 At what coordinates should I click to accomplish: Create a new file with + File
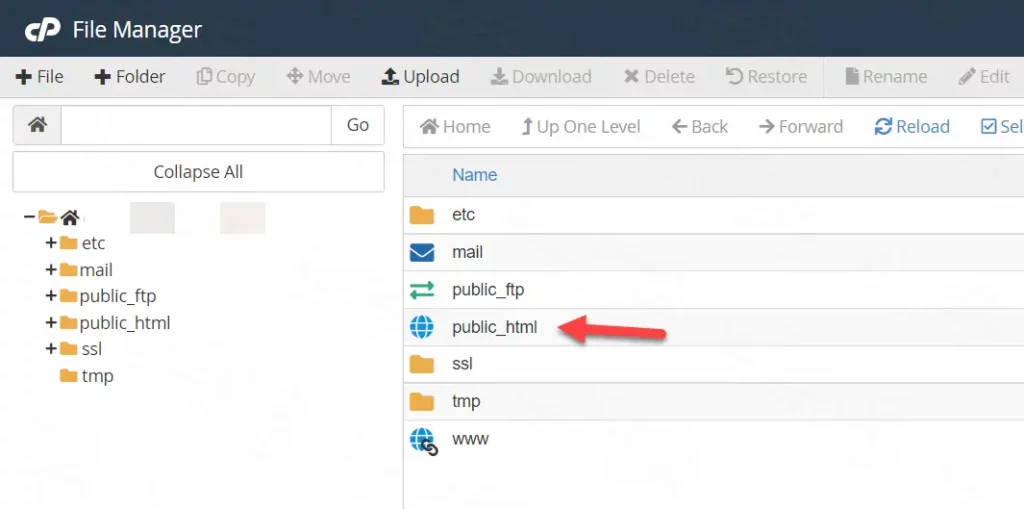(x=39, y=77)
